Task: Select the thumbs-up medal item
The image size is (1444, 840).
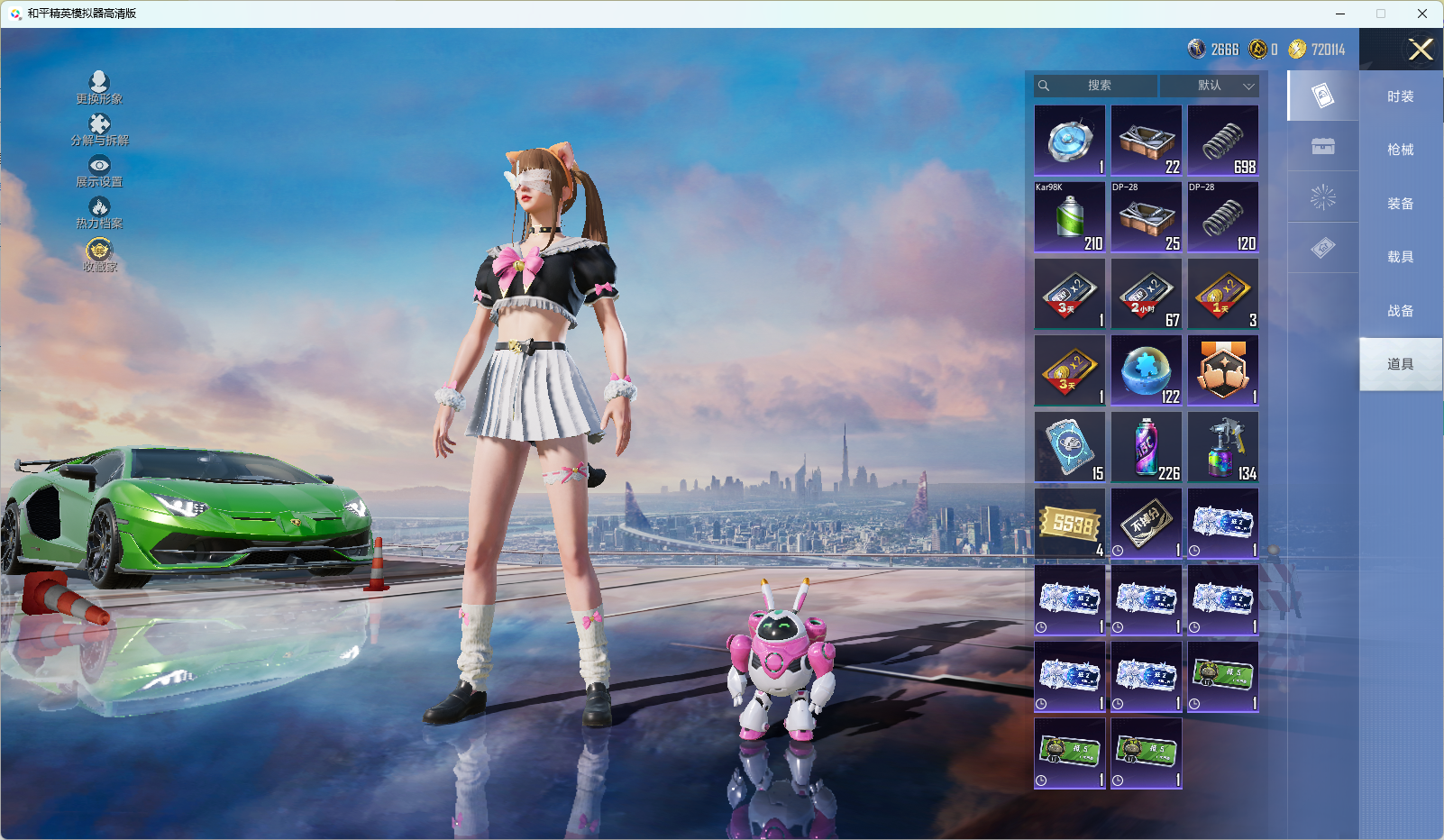Action: tap(1223, 370)
